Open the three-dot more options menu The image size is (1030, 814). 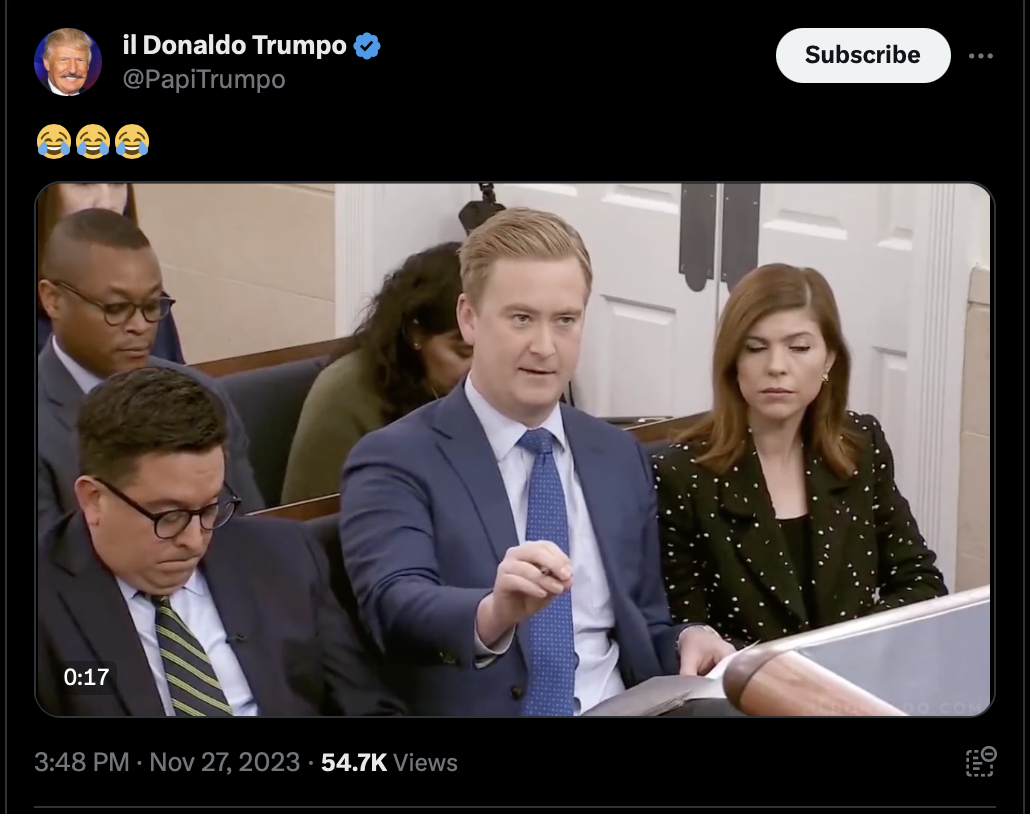coord(981,56)
